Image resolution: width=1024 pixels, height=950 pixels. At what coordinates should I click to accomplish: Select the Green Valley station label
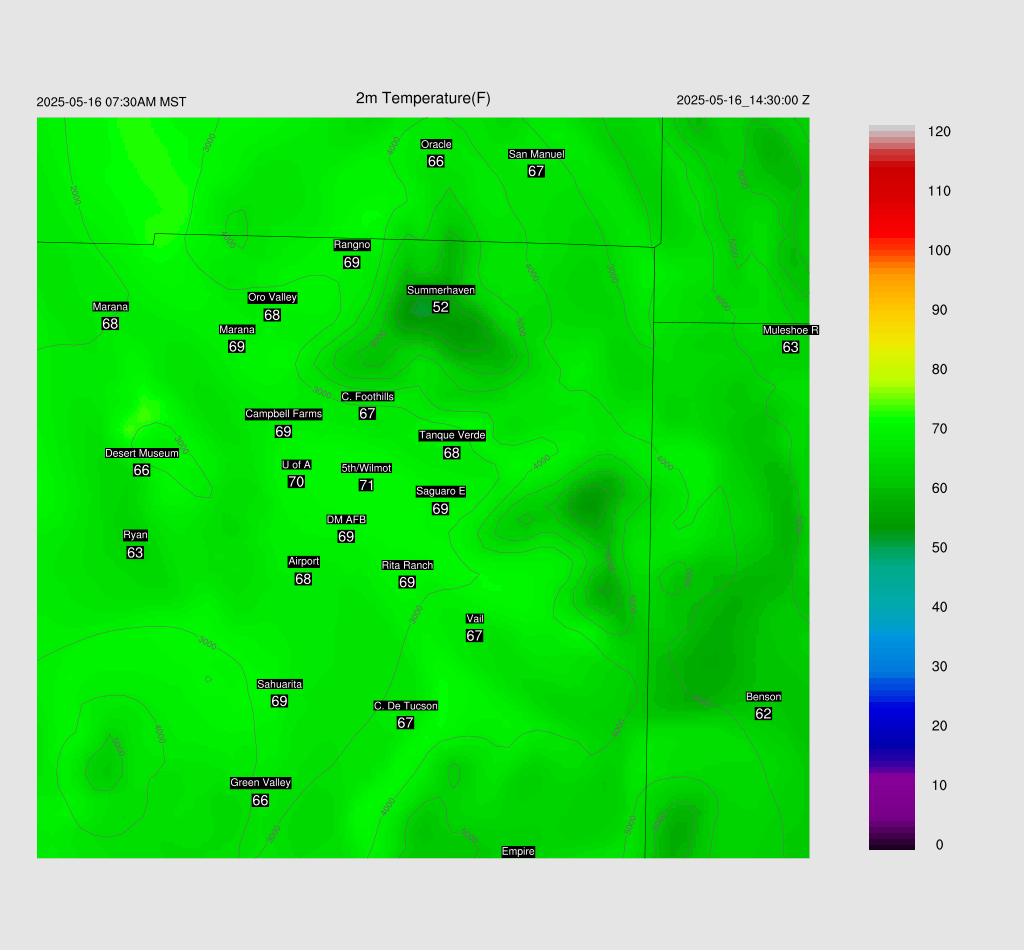[x=261, y=783]
